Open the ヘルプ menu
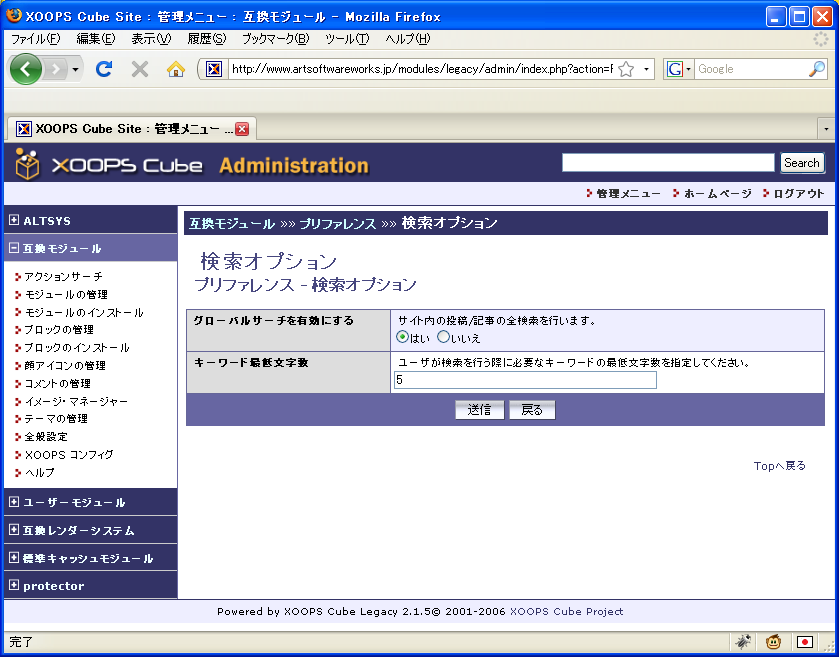 coord(408,39)
